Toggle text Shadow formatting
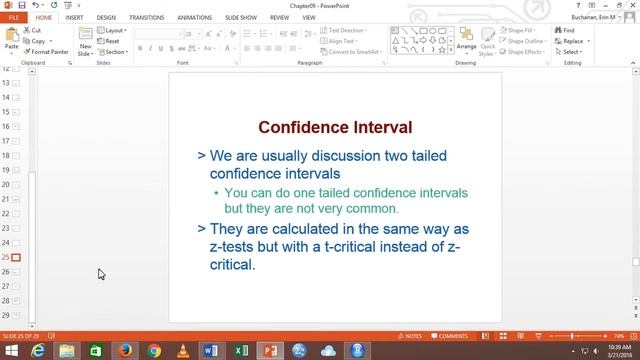Image resolution: width=640 pixels, height=360 pixels. (171, 49)
